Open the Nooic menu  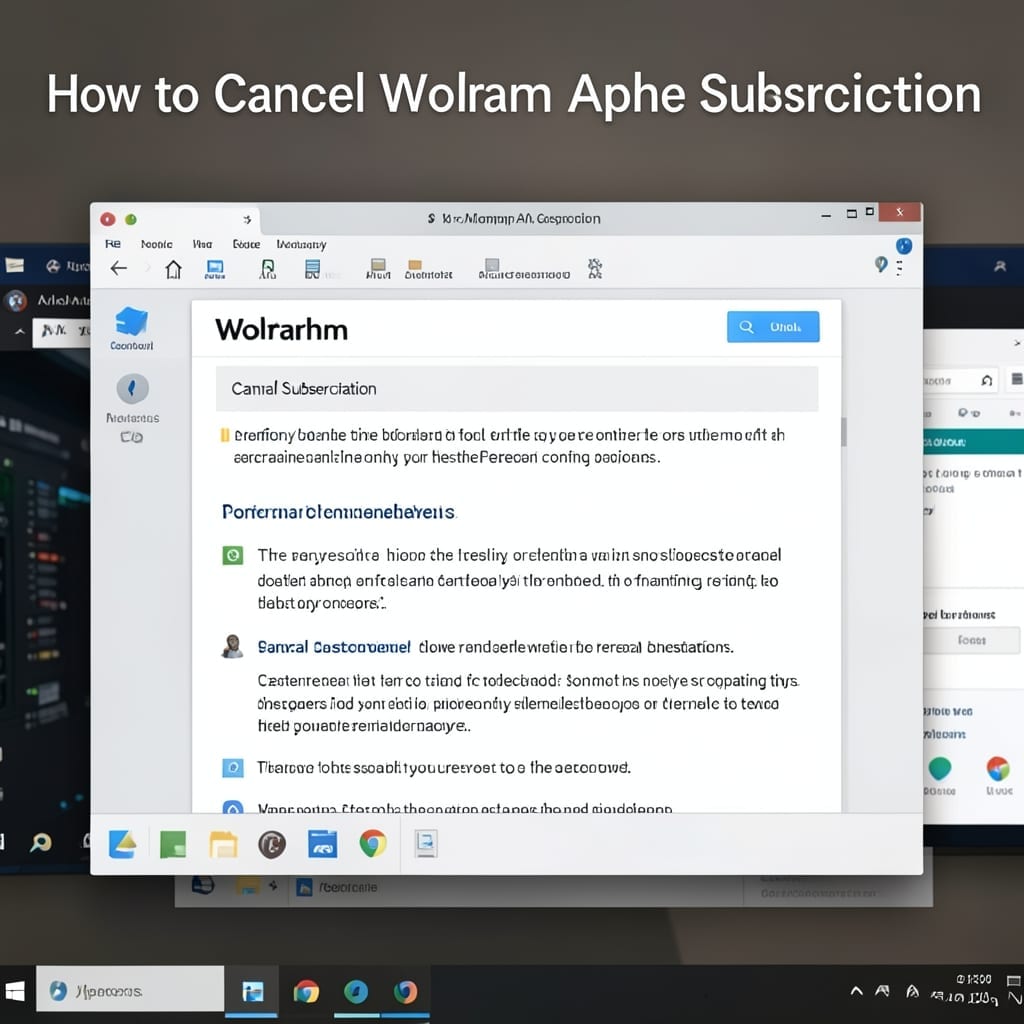tap(157, 244)
